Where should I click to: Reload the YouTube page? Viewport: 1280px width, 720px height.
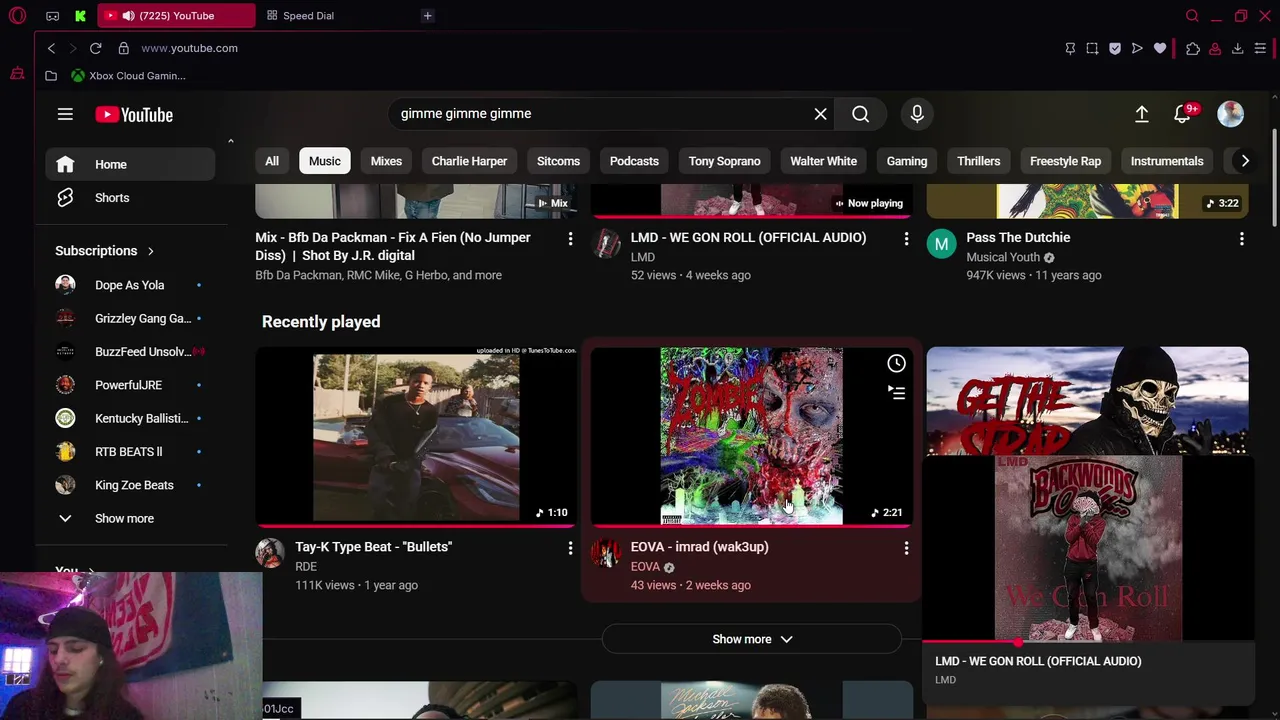(x=95, y=48)
